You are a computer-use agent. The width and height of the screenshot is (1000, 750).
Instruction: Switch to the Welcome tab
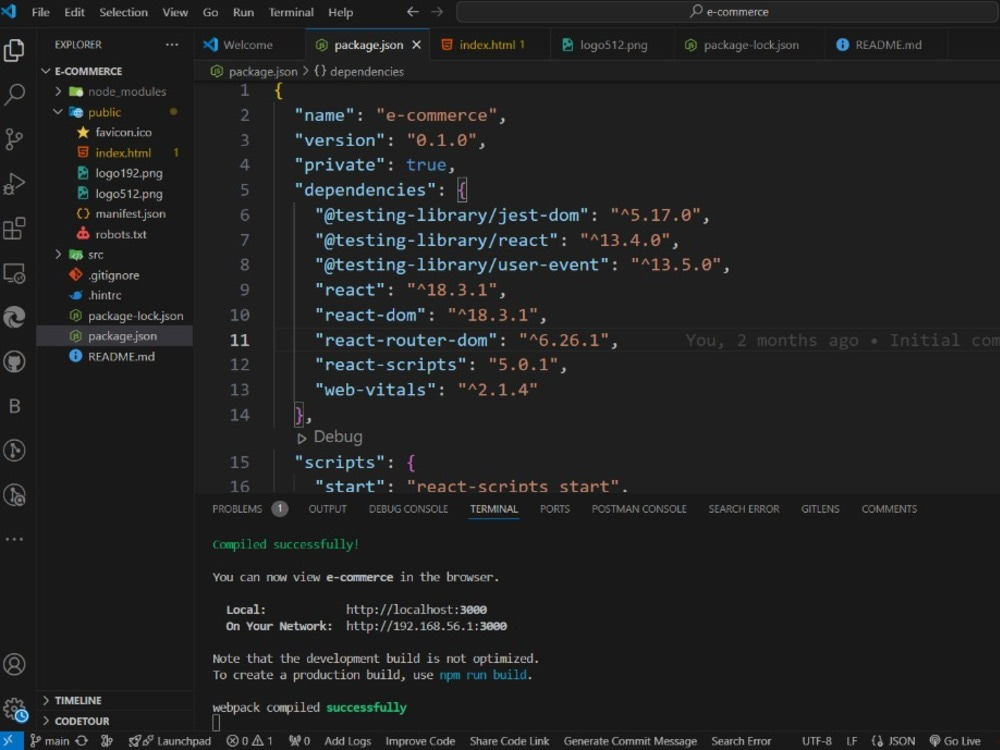249,45
